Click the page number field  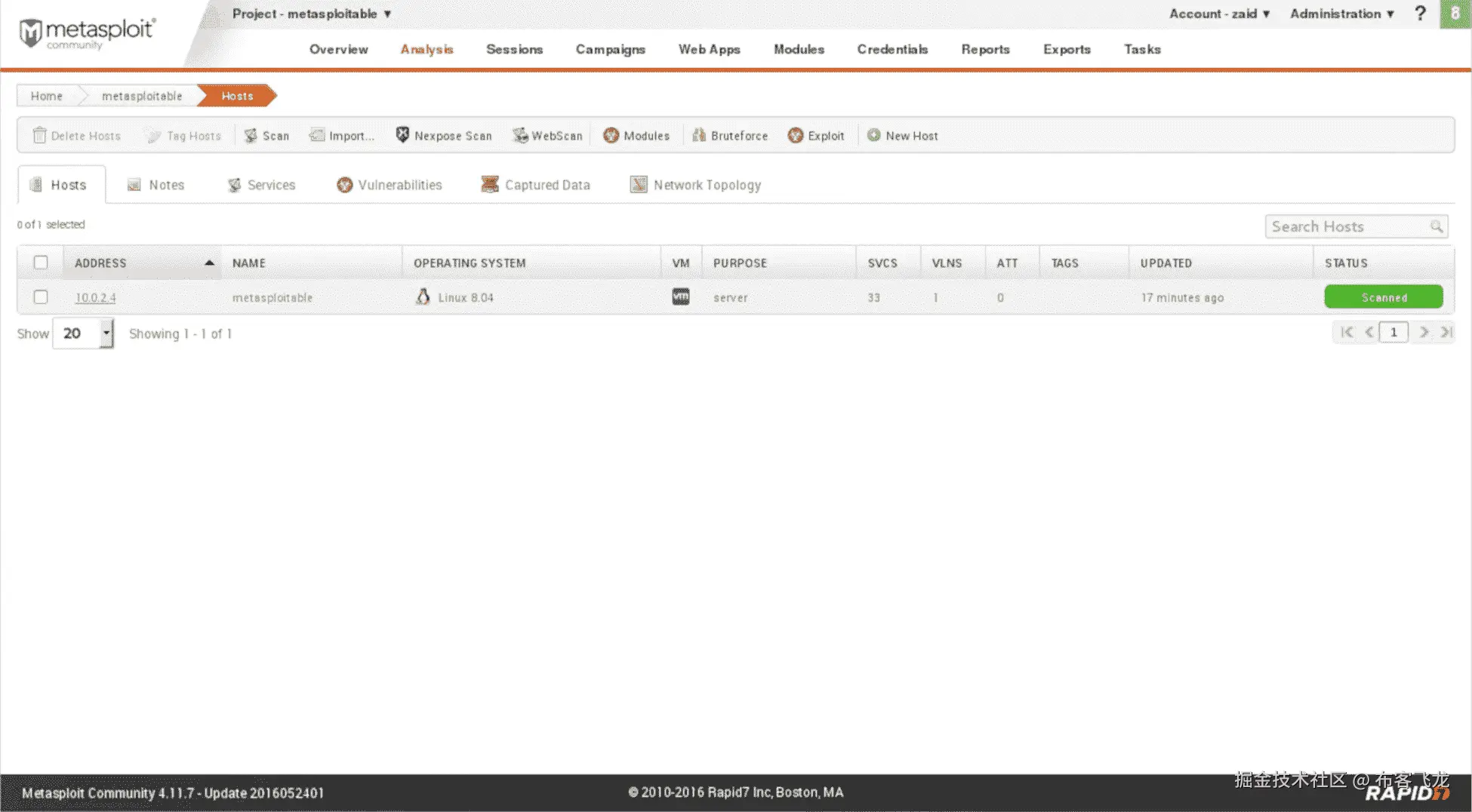tap(1393, 332)
